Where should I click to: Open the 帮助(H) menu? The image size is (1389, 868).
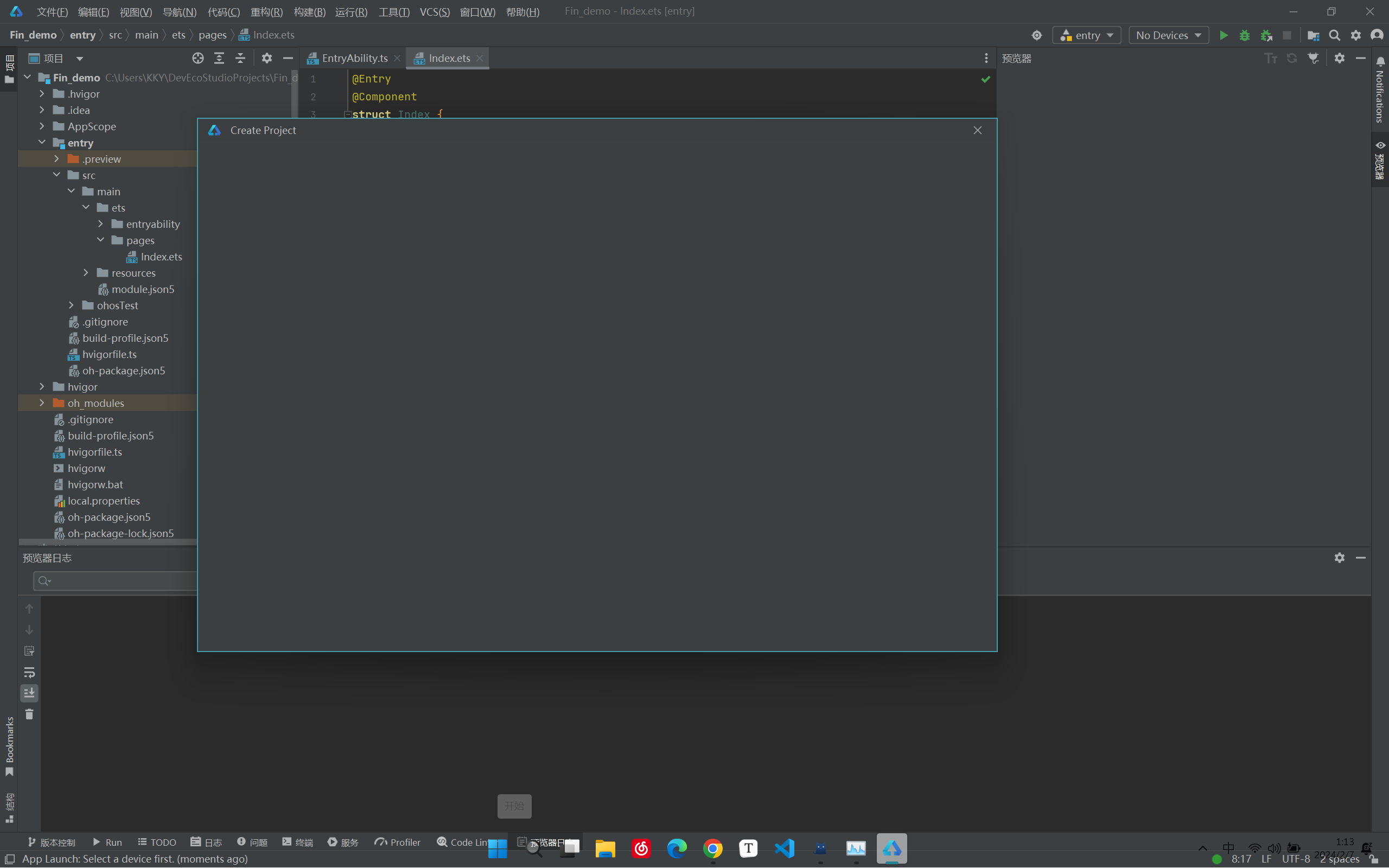point(523,11)
